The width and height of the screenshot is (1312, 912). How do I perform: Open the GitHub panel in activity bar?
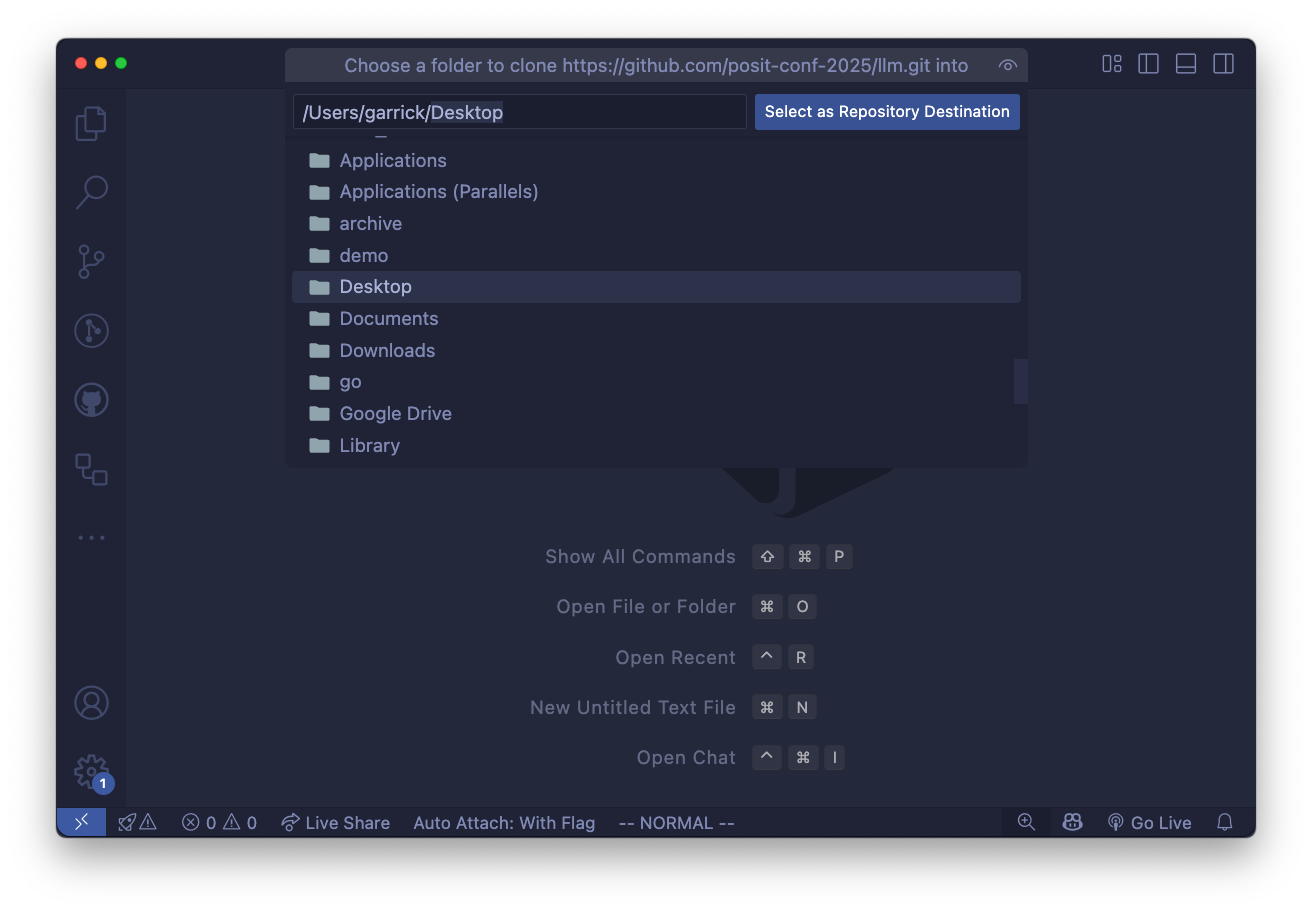[91, 400]
